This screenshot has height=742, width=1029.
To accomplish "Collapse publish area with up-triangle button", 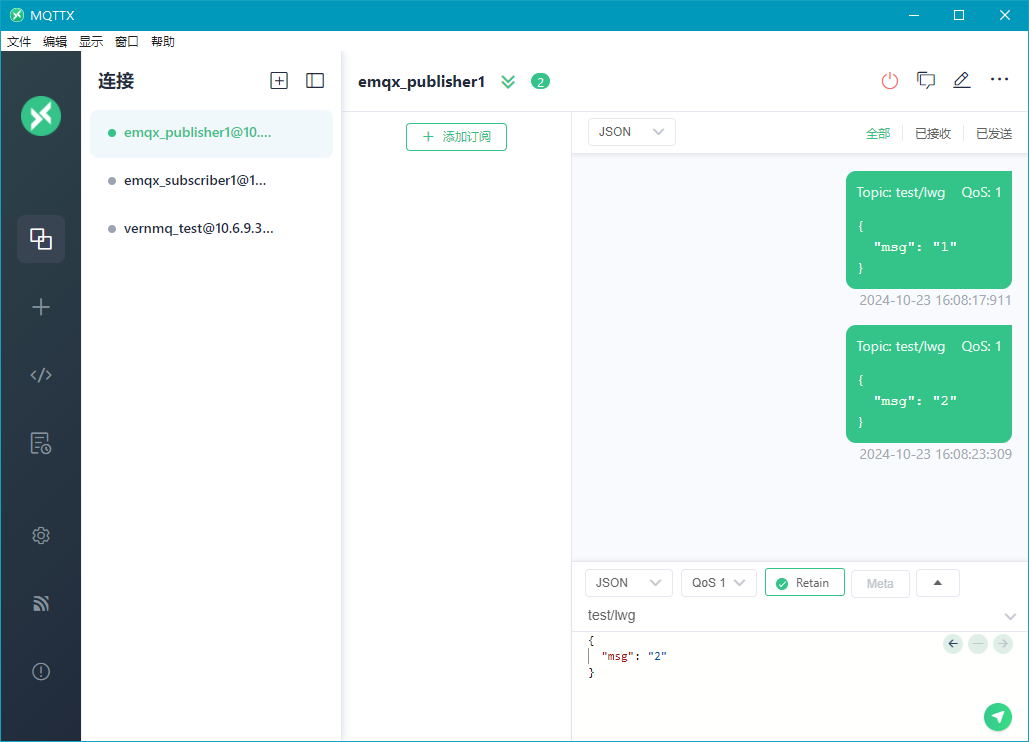I will tap(938, 583).
